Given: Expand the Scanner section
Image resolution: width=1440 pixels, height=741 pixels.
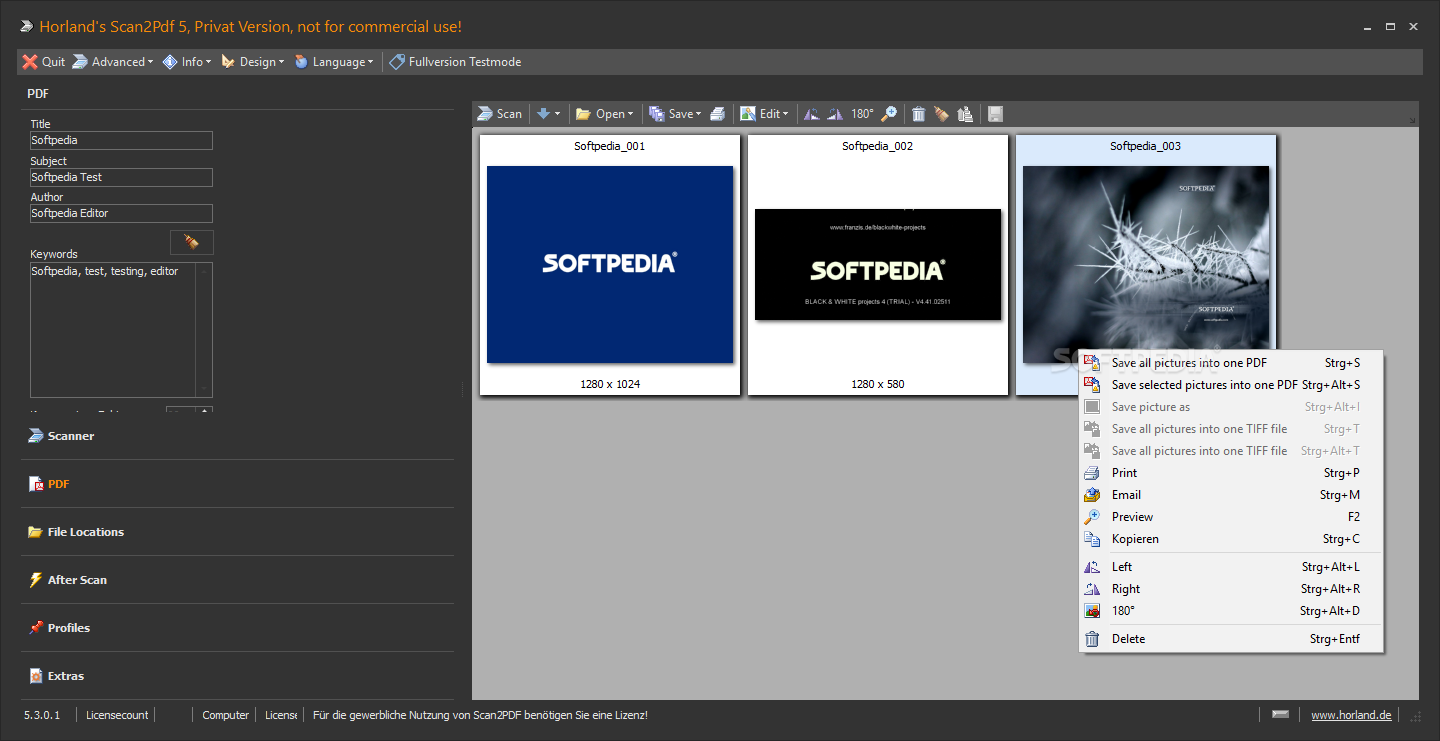Looking at the screenshot, I should point(237,436).
